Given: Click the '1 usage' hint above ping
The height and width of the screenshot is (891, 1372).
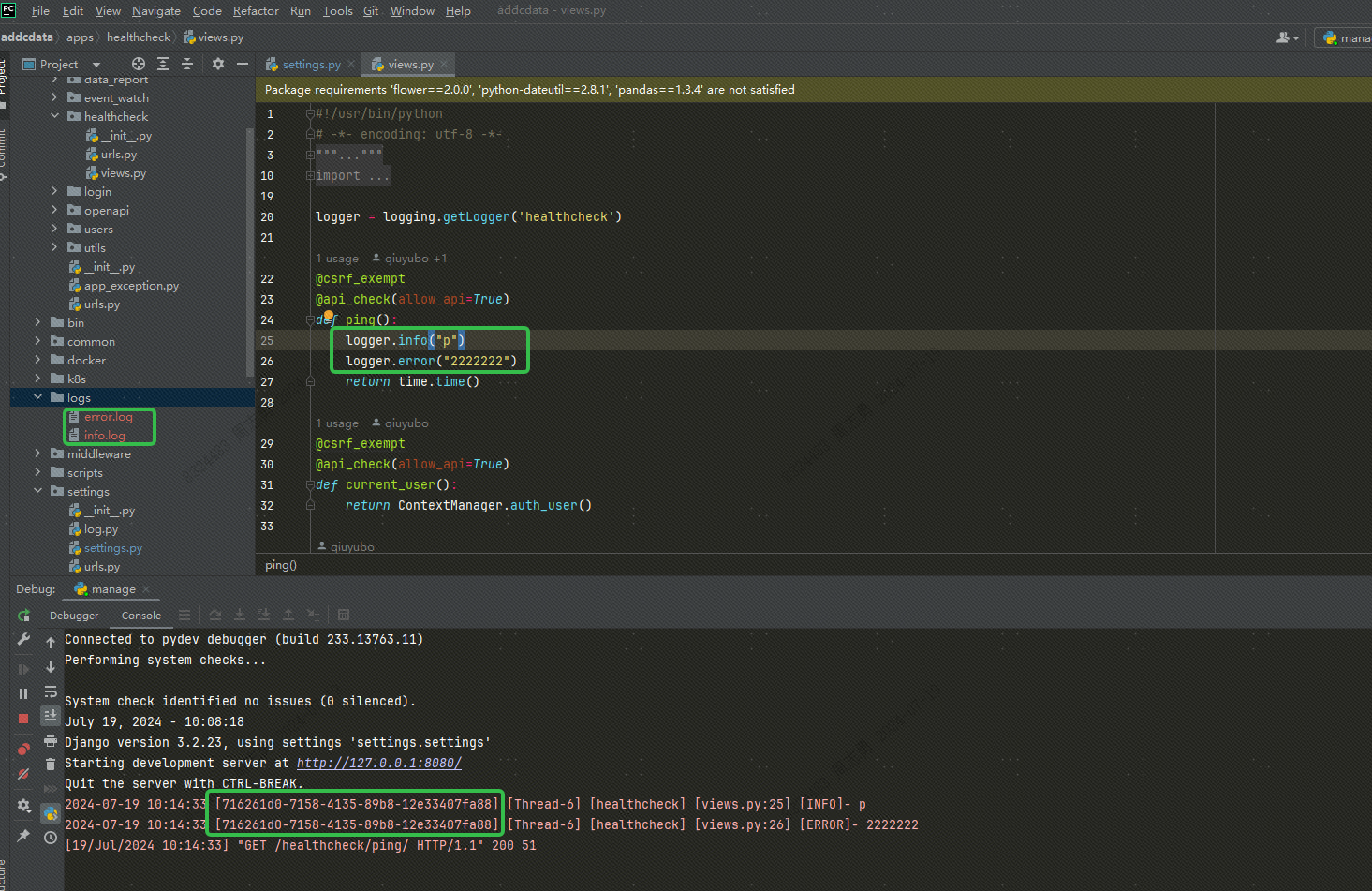Looking at the screenshot, I should point(337,259).
